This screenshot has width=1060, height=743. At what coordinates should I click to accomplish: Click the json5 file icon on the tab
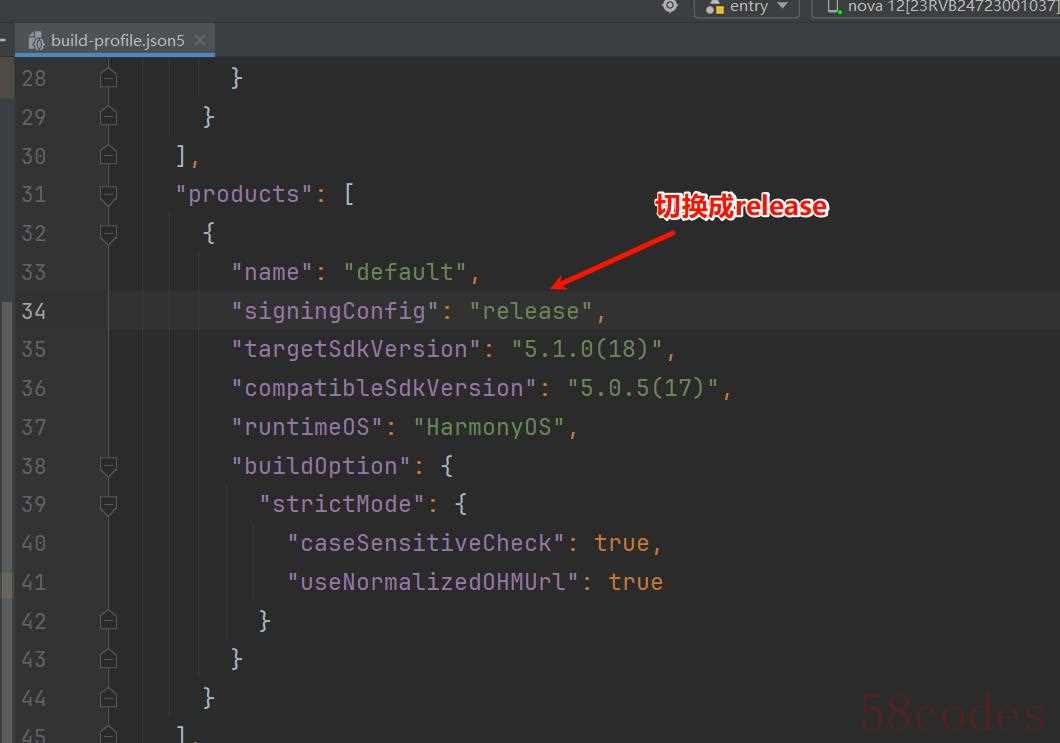[37, 41]
